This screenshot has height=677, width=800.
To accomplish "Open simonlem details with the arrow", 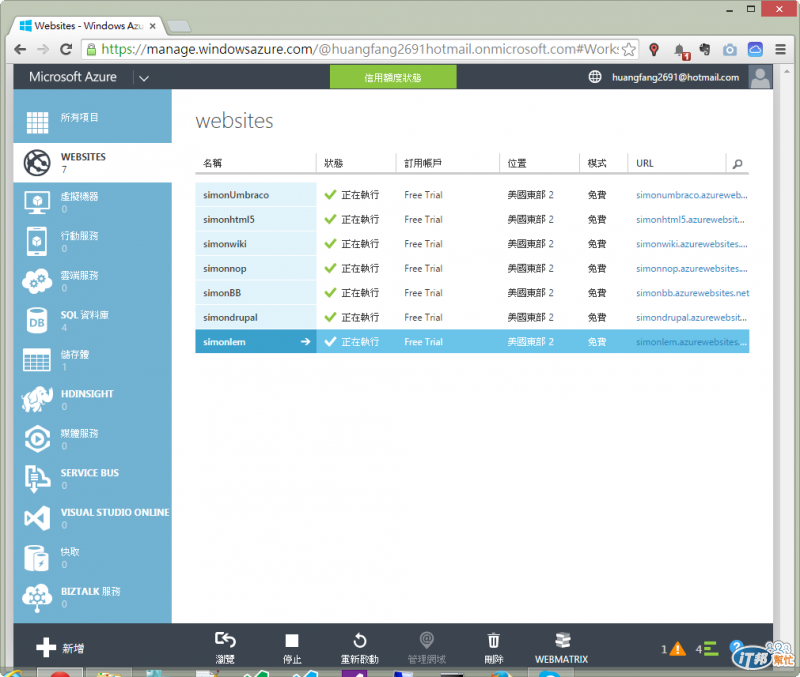I will [305, 342].
